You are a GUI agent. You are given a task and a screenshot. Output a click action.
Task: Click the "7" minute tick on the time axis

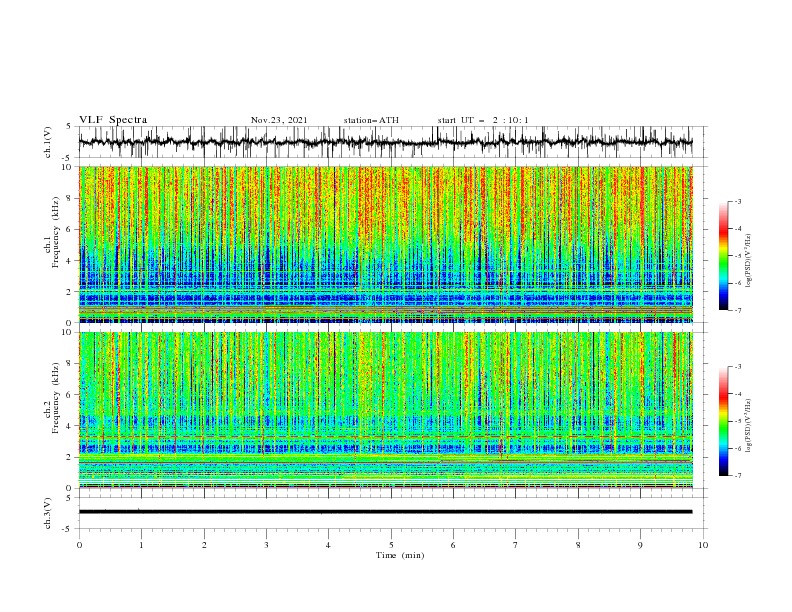[516, 545]
